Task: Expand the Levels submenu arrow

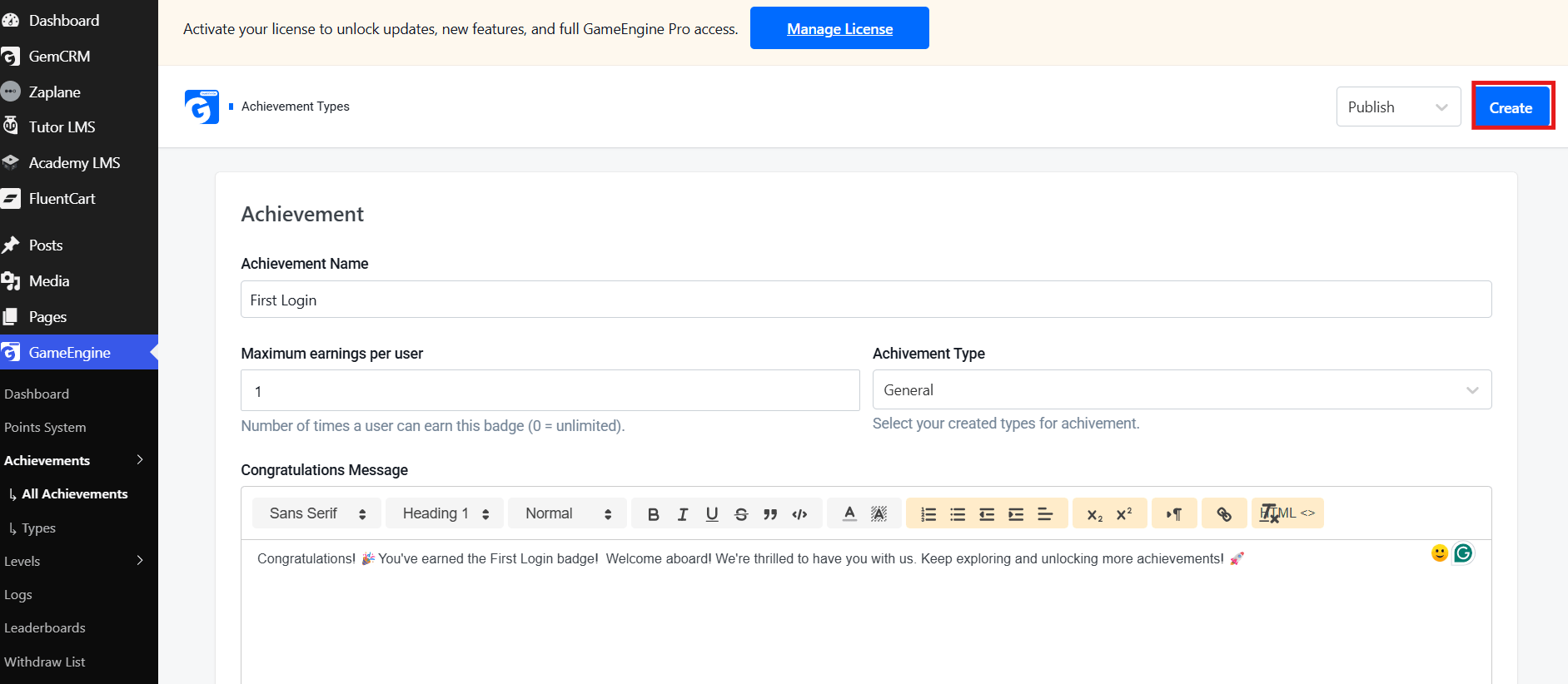Action: tap(140, 561)
